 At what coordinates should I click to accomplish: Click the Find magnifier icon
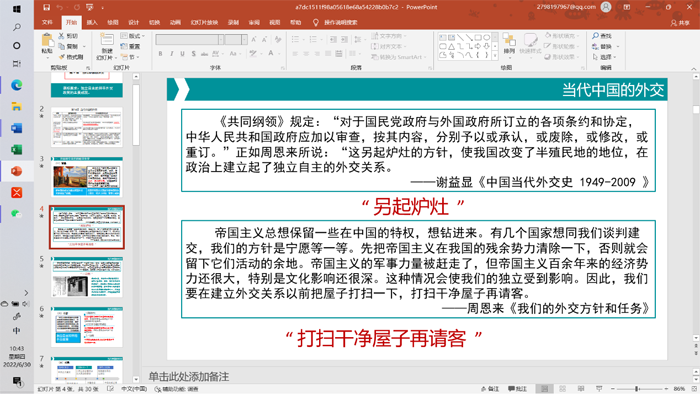tap(596, 36)
